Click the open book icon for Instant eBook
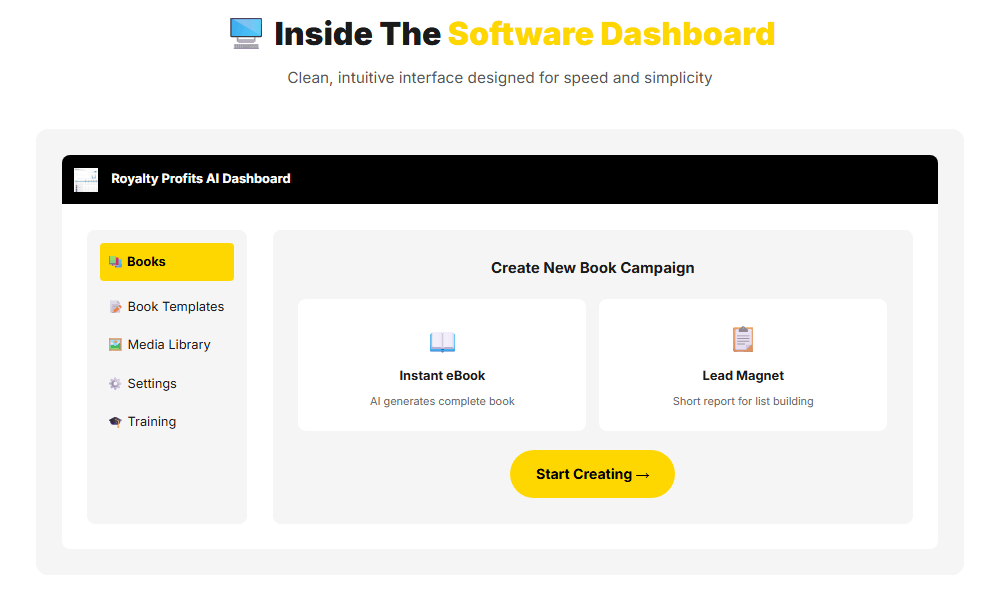The image size is (1000, 592). pos(442,343)
